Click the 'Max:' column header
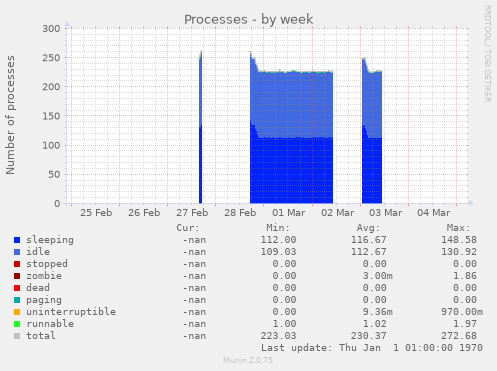This screenshot has width=497, height=371. [458, 228]
